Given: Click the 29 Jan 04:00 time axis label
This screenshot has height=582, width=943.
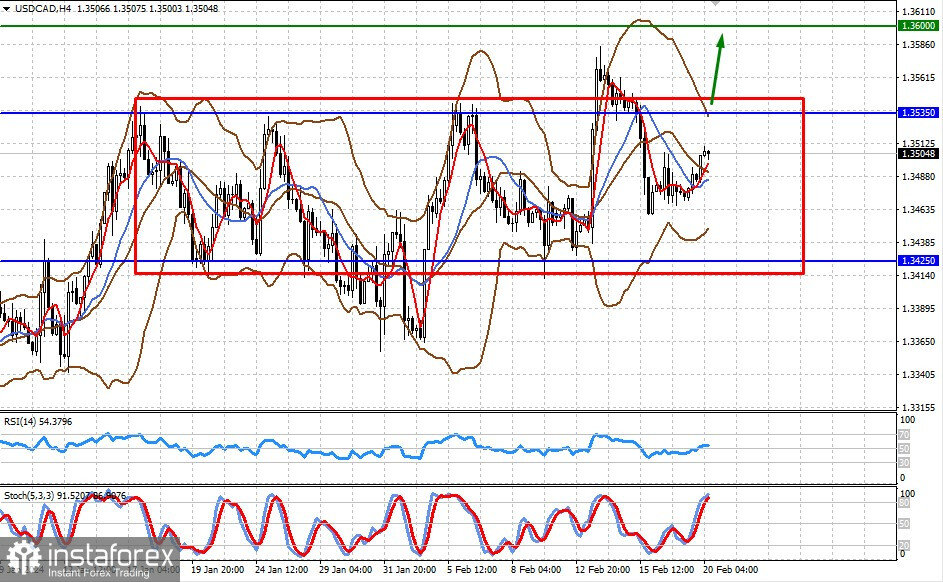Looking at the screenshot, I should click(x=345, y=569).
